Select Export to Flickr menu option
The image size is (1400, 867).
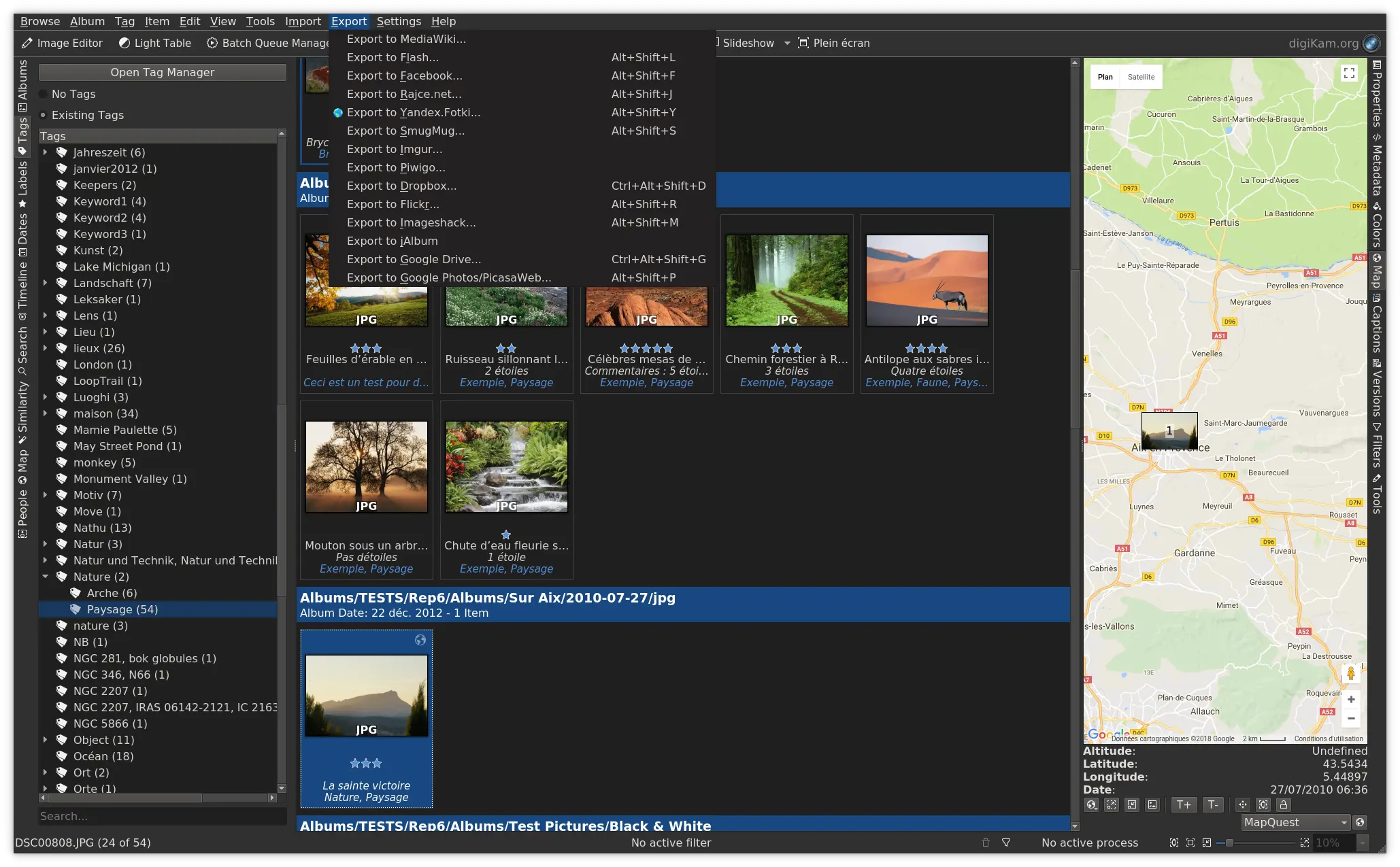[392, 204]
